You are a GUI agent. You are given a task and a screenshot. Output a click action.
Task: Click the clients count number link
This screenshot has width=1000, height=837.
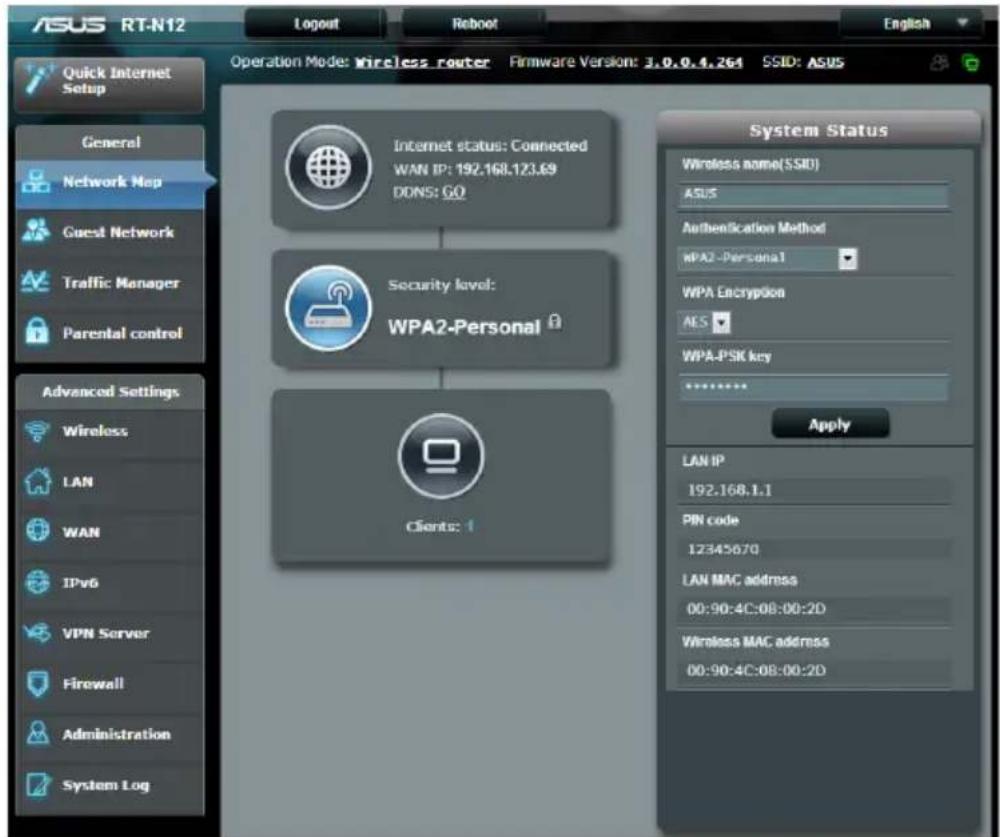(x=469, y=526)
